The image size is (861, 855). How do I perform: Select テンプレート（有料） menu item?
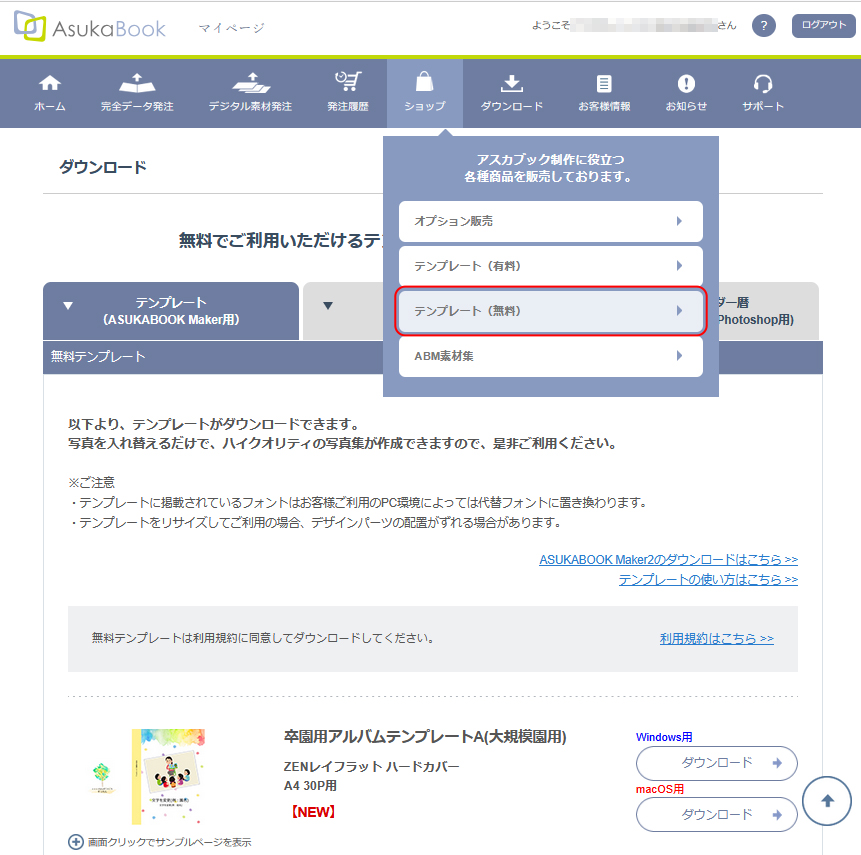(x=550, y=266)
